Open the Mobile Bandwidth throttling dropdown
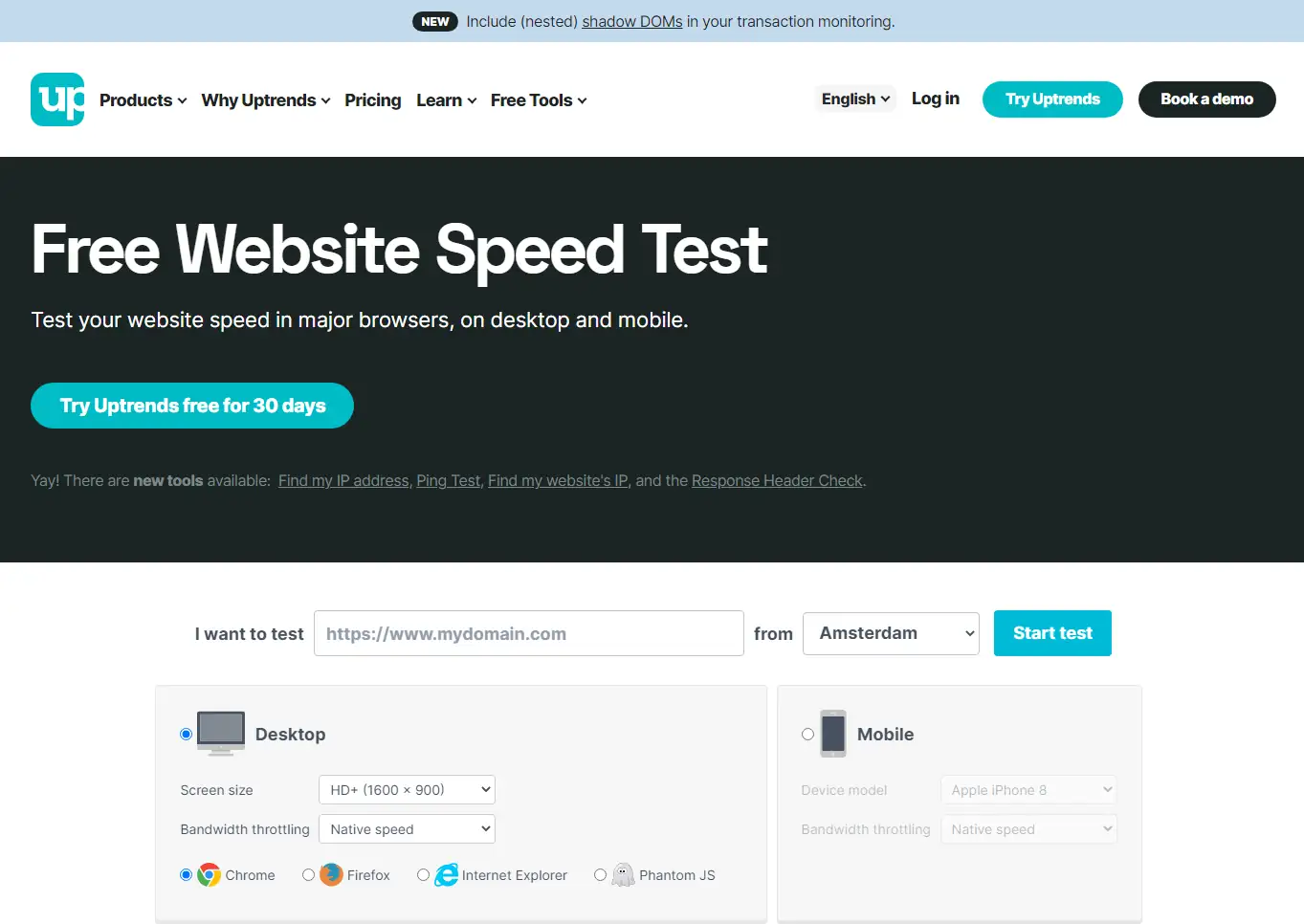The height and width of the screenshot is (924, 1304). [1028, 829]
